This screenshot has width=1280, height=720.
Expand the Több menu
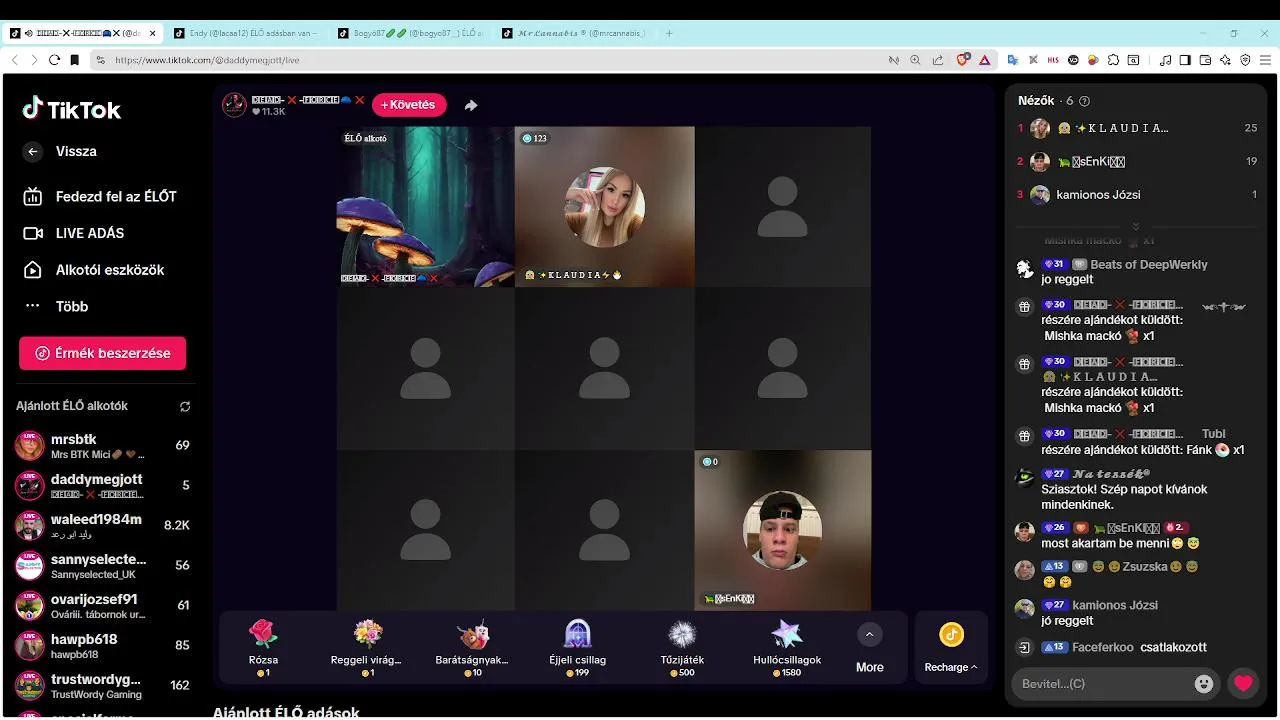56,307
